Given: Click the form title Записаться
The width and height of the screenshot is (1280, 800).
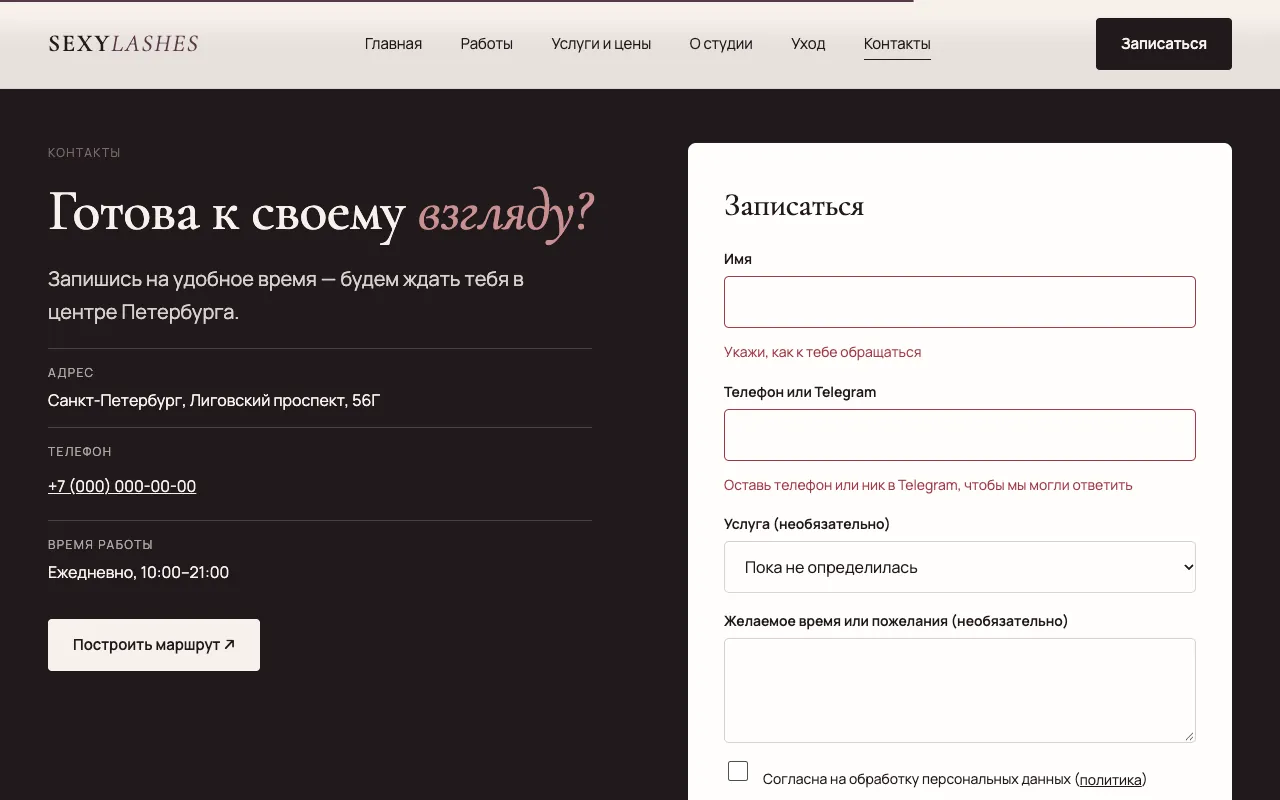Looking at the screenshot, I should point(794,205).
